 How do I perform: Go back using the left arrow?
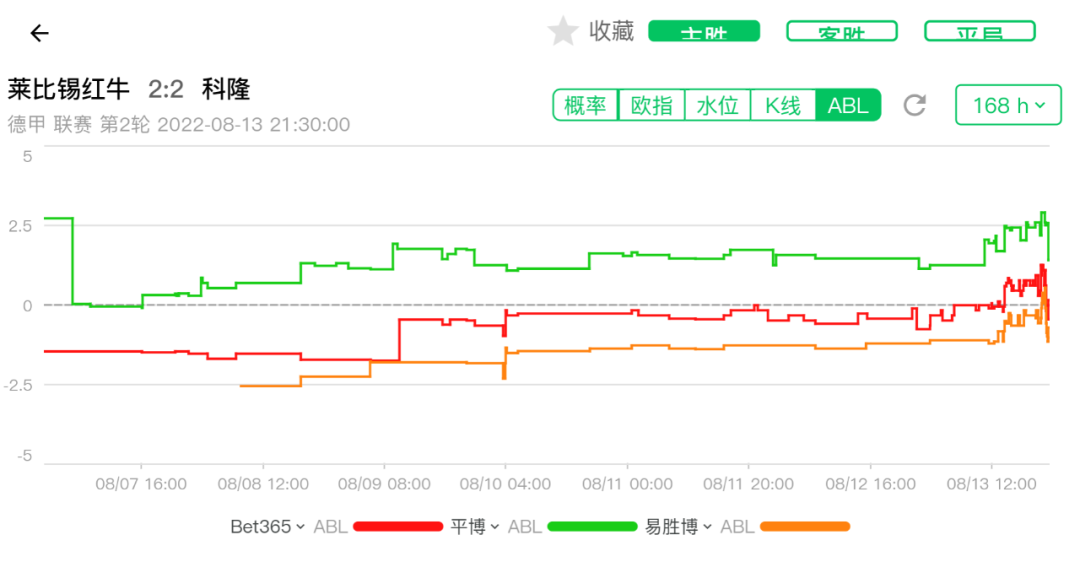[39, 33]
